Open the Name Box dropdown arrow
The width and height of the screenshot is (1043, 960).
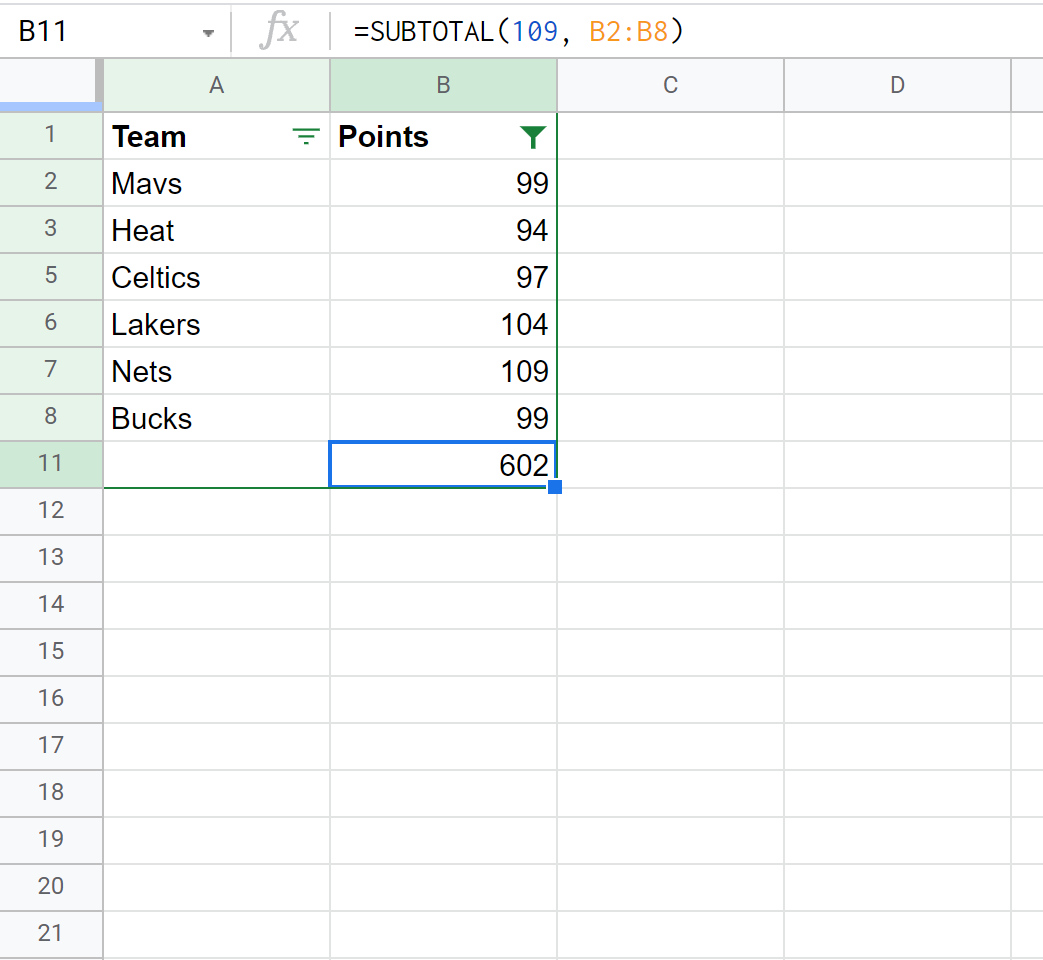click(x=208, y=31)
